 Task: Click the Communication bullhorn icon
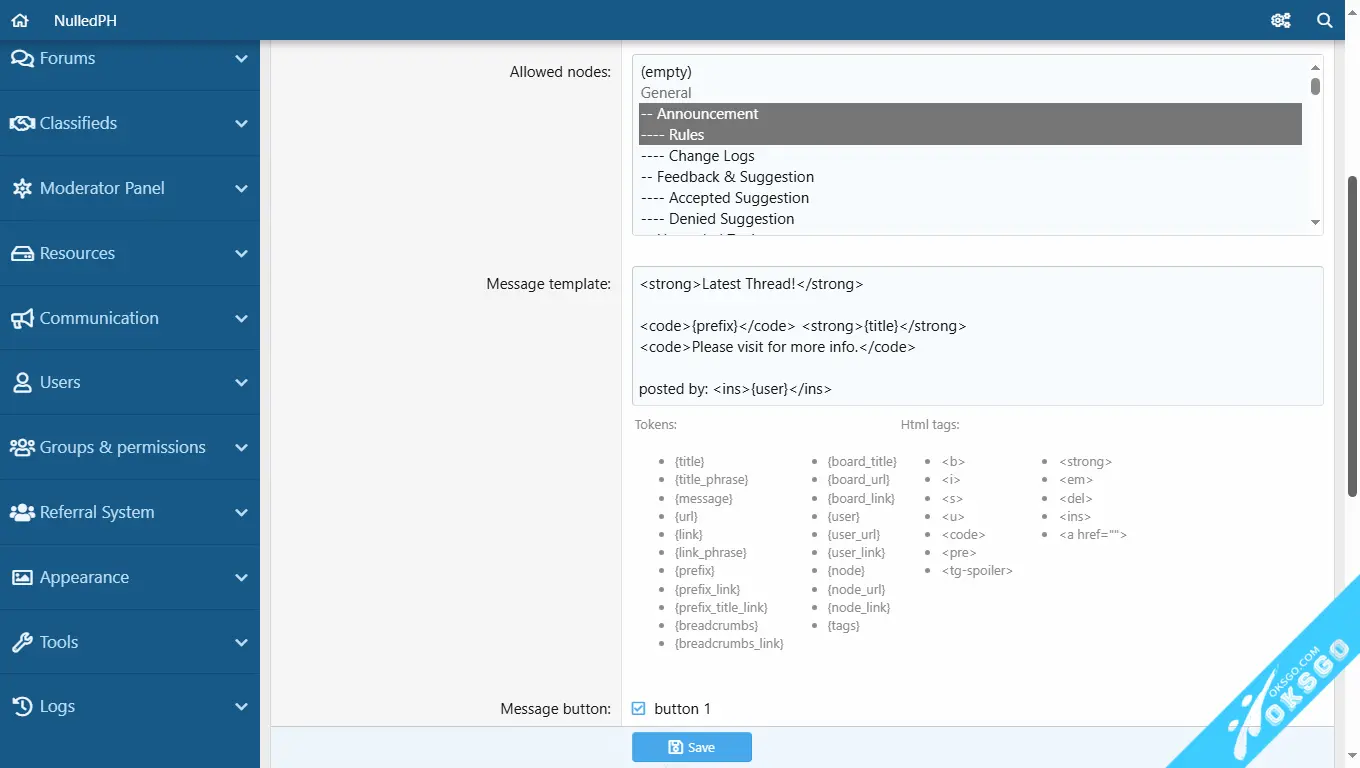[22, 318]
